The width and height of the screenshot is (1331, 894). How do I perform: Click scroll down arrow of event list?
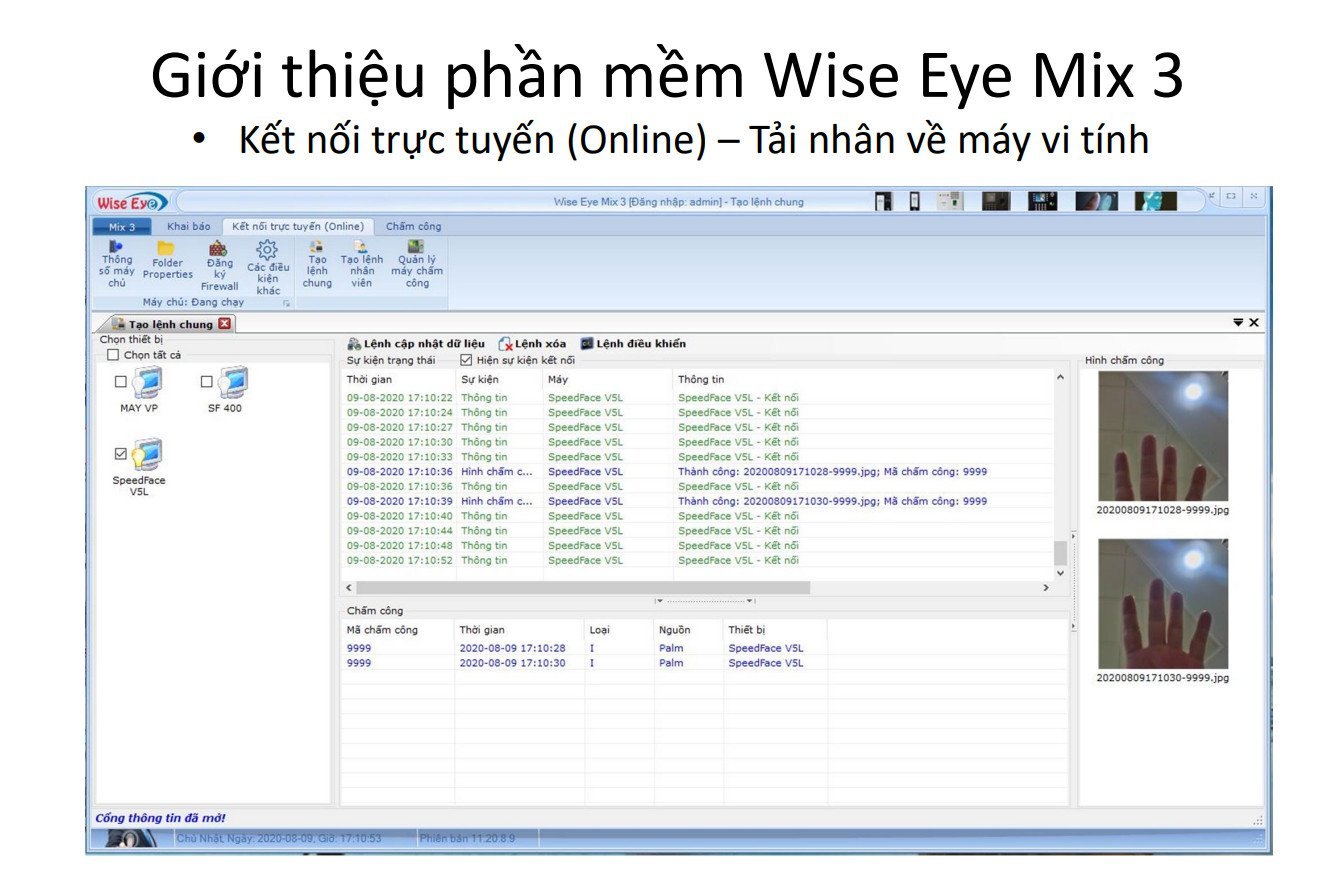click(1060, 573)
